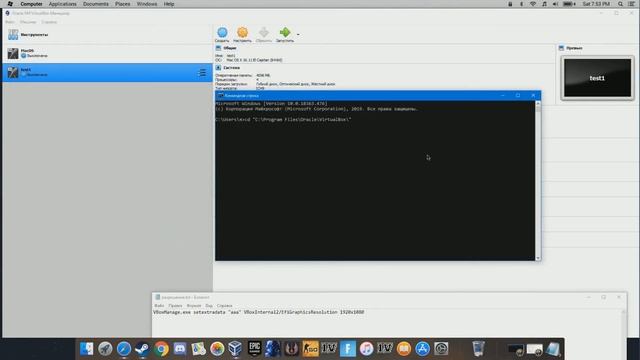The width and height of the screenshot is (640, 360).
Task: Open the Places menu in top bar
Action: coord(122,4)
